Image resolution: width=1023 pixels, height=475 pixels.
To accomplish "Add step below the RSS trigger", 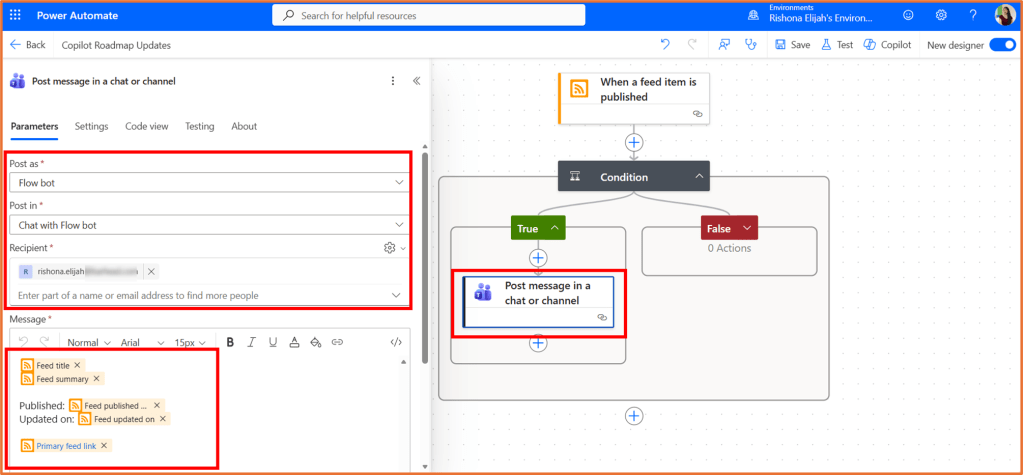I will (634, 142).
